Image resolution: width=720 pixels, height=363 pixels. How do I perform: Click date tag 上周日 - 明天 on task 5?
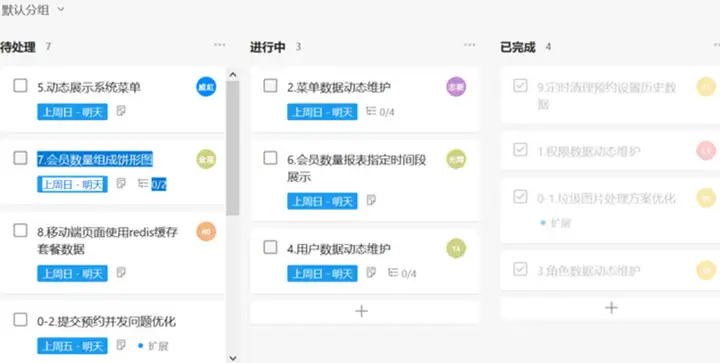[x=73, y=112]
